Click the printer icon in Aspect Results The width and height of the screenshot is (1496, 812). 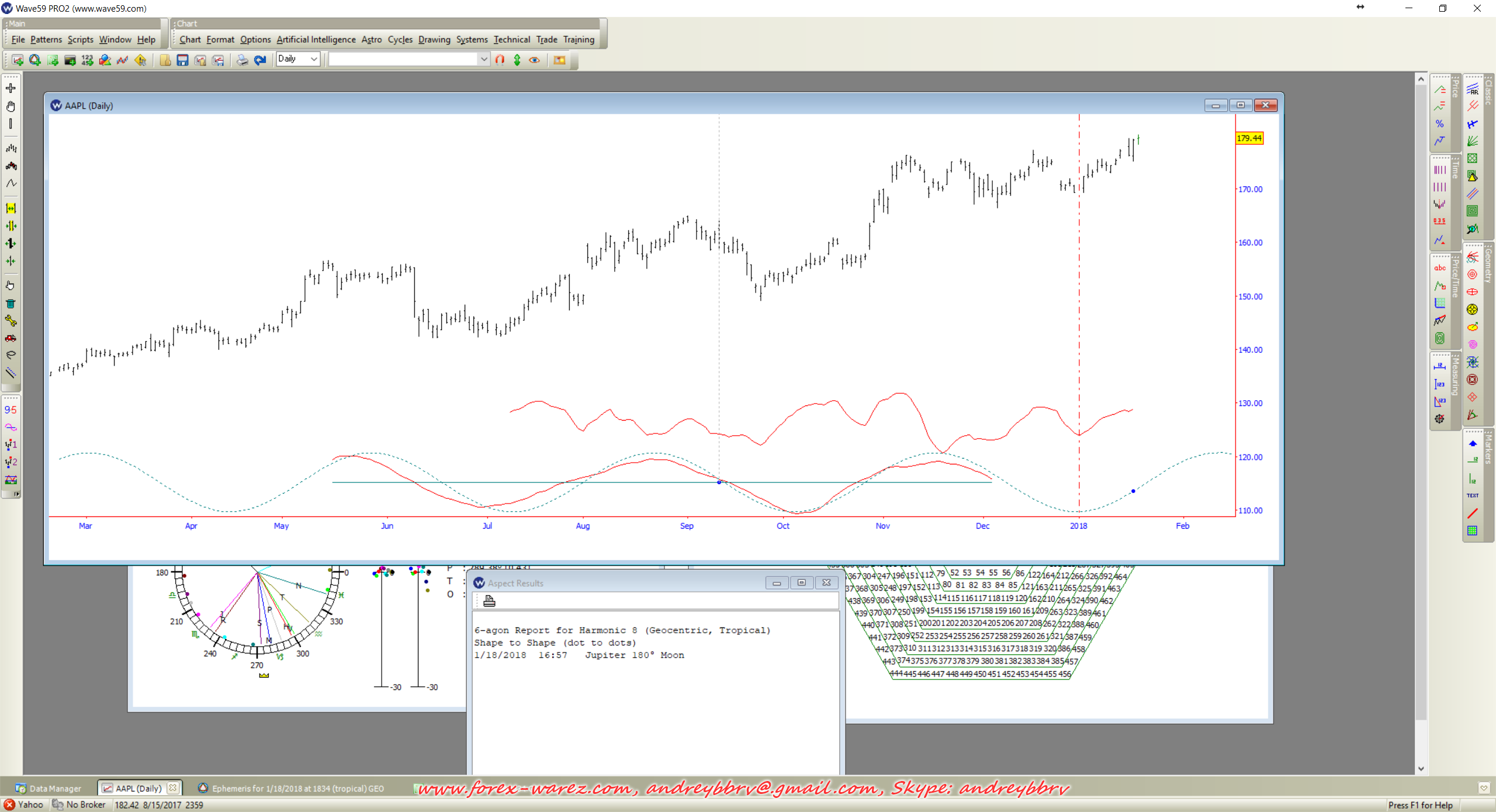tap(489, 601)
